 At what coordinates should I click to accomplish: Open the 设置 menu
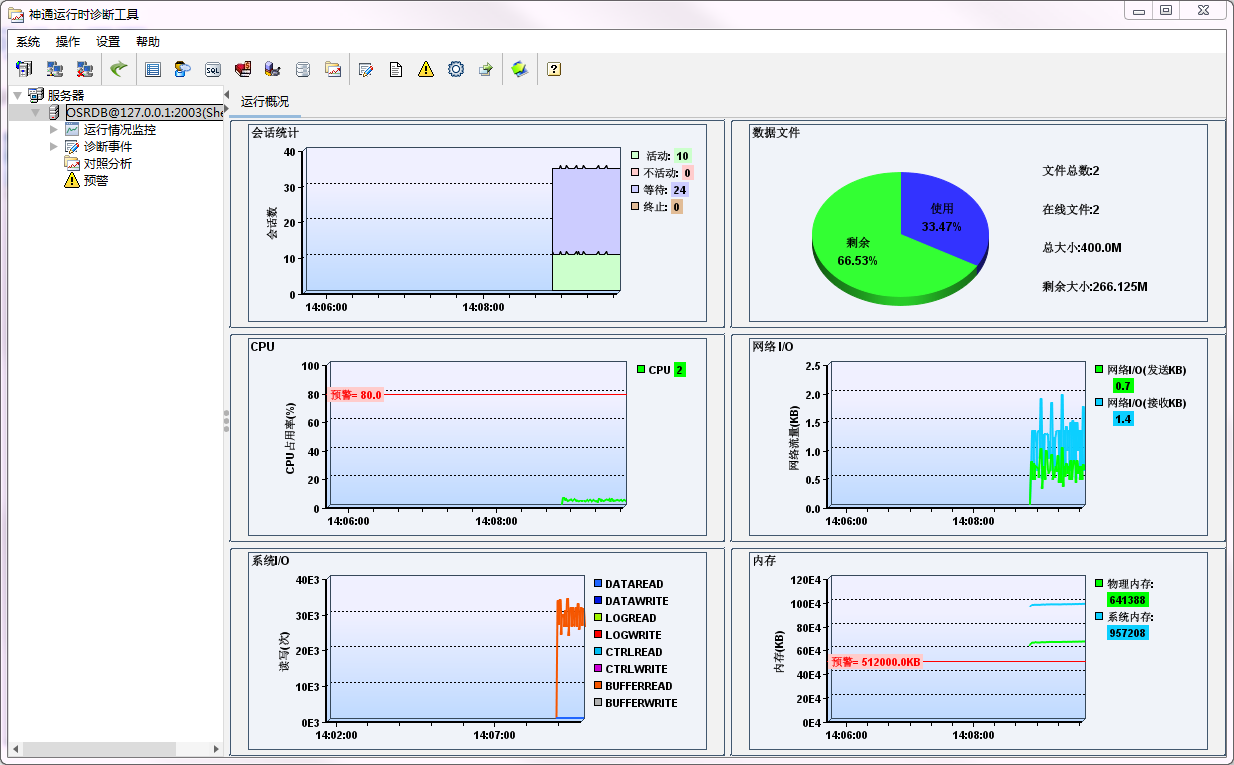108,42
